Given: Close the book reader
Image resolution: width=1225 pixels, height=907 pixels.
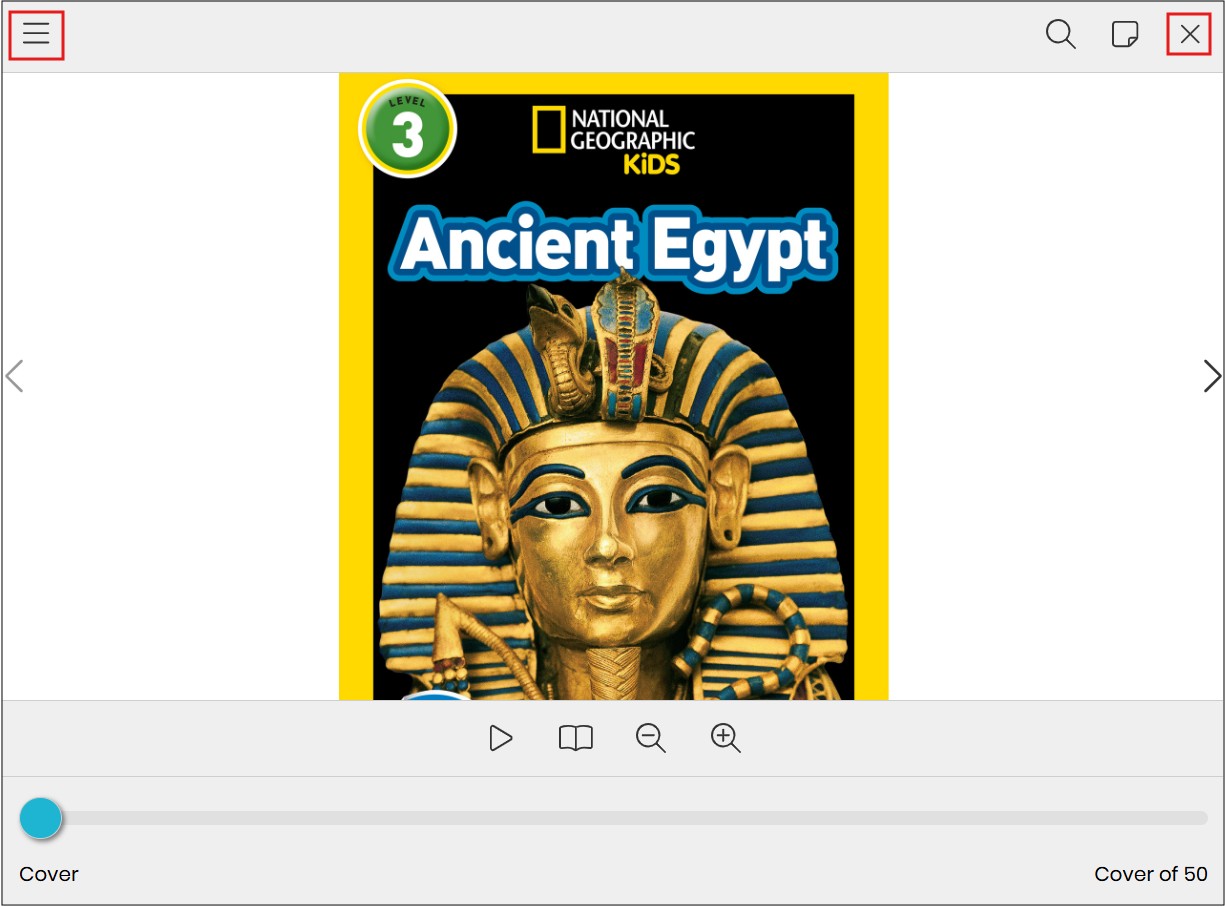Looking at the screenshot, I should [x=1189, y=35].
